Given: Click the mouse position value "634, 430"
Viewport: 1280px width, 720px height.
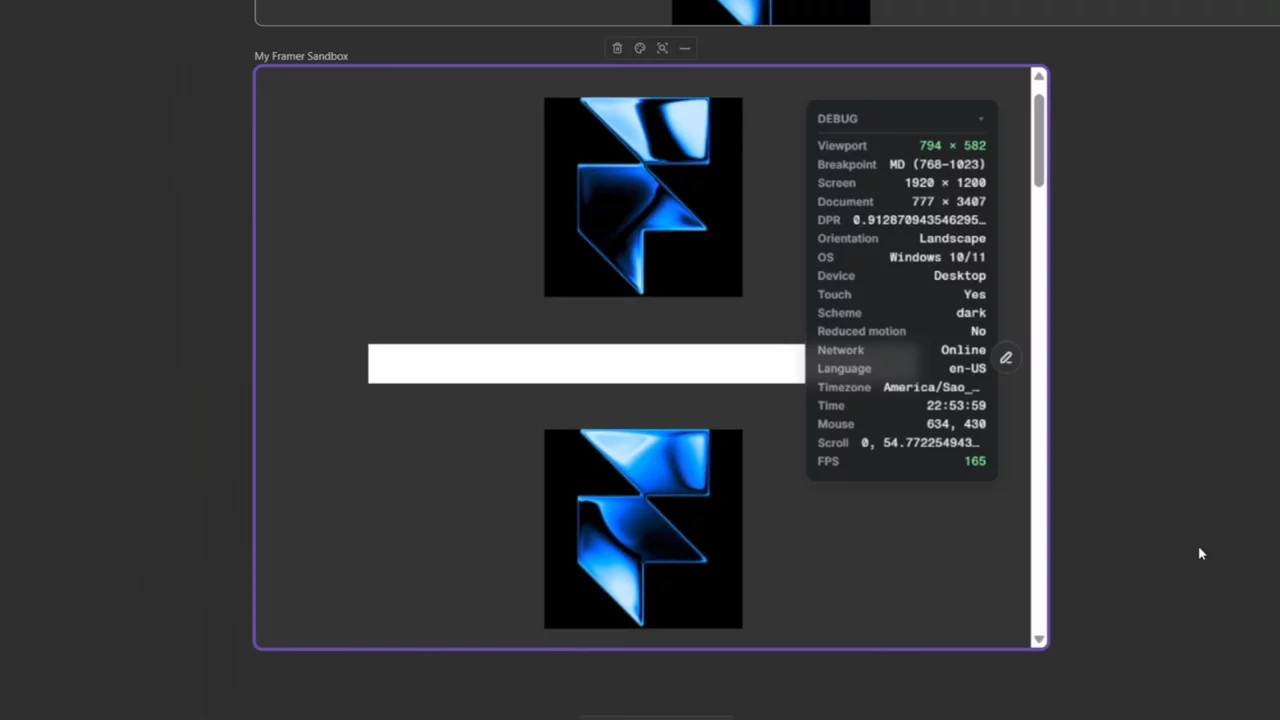Looking at the screenshot, I should point(956,424).
